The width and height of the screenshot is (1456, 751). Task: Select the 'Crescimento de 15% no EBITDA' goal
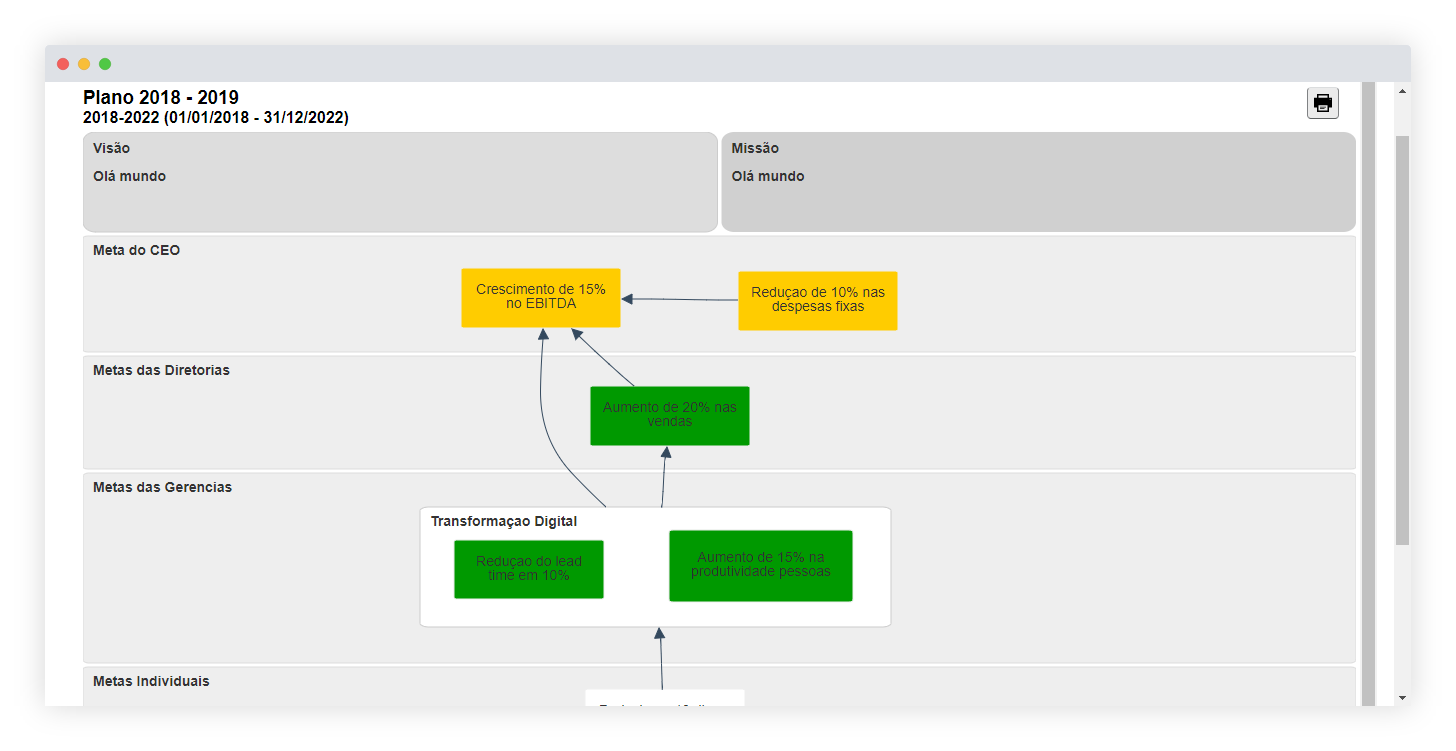540,297
